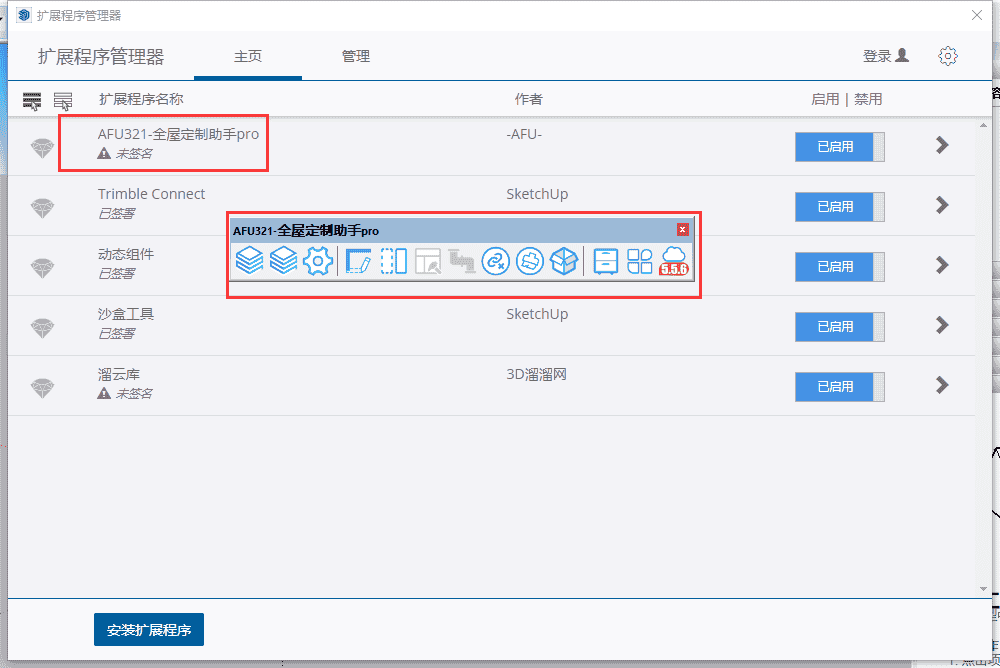Select the layered stack tool in AFU321 toolbar
Viewport: 1000px width, 668px height.
coord(249,261)
